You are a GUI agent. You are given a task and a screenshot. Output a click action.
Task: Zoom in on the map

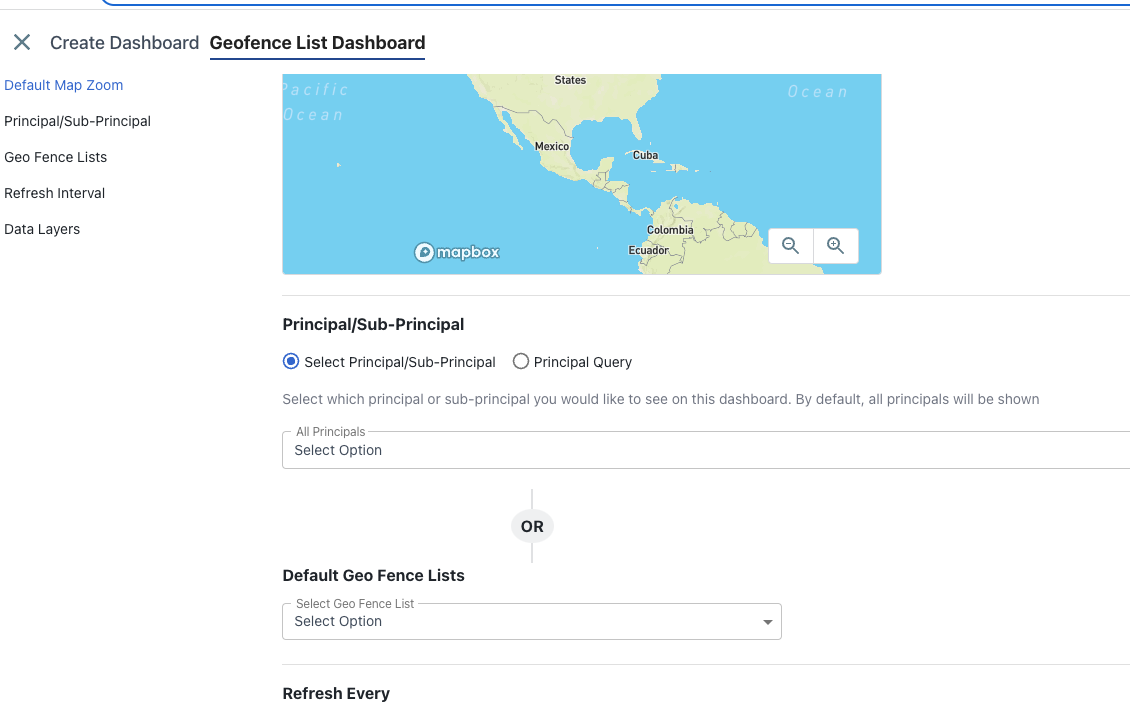coord(836,246)
